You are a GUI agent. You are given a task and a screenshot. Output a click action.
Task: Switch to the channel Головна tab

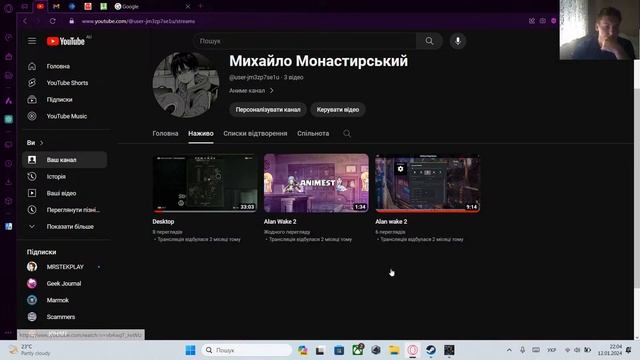(x=165, y=133)
